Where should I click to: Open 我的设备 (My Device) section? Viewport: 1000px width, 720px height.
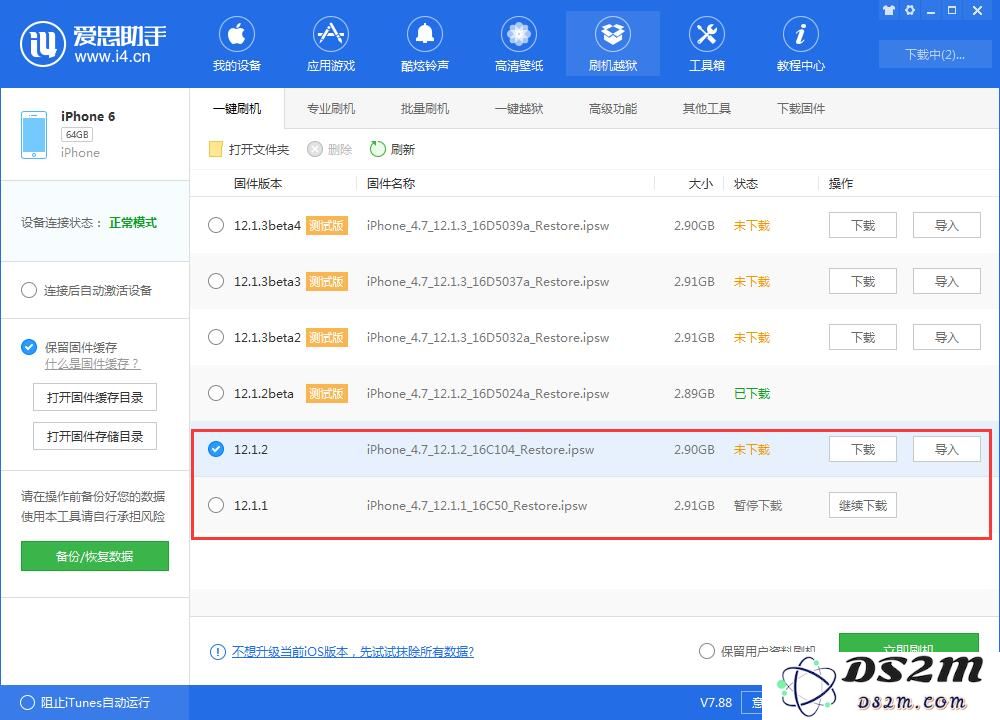coord(237,44)
